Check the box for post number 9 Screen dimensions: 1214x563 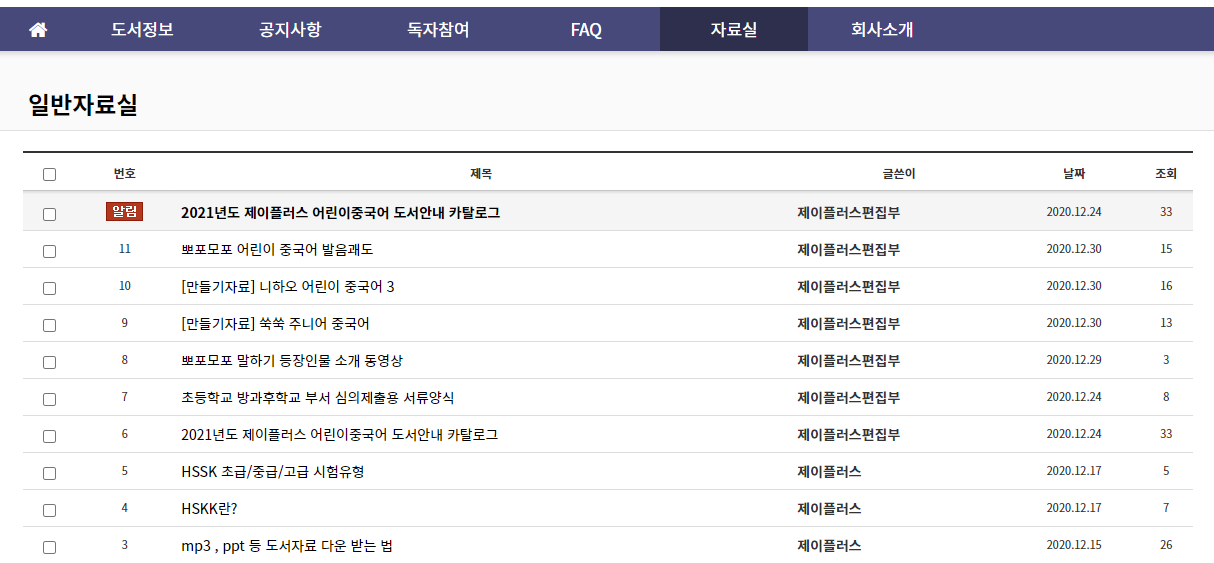point(49,325)
